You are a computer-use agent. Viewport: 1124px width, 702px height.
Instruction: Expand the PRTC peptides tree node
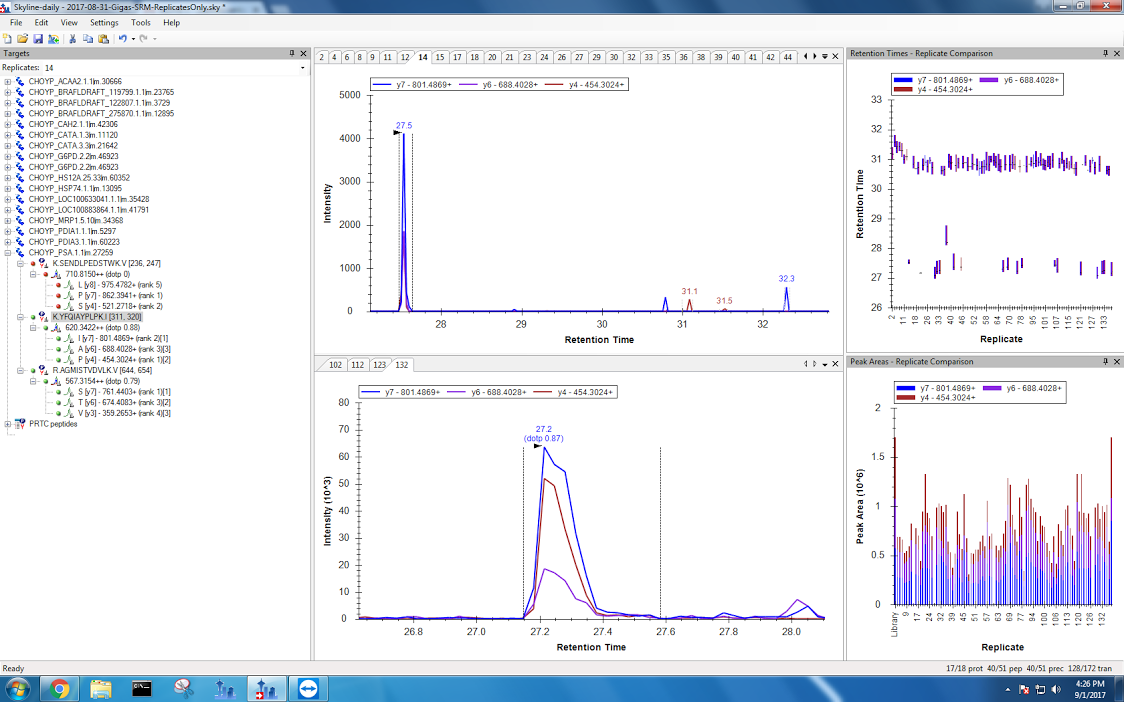coord(8,424)
